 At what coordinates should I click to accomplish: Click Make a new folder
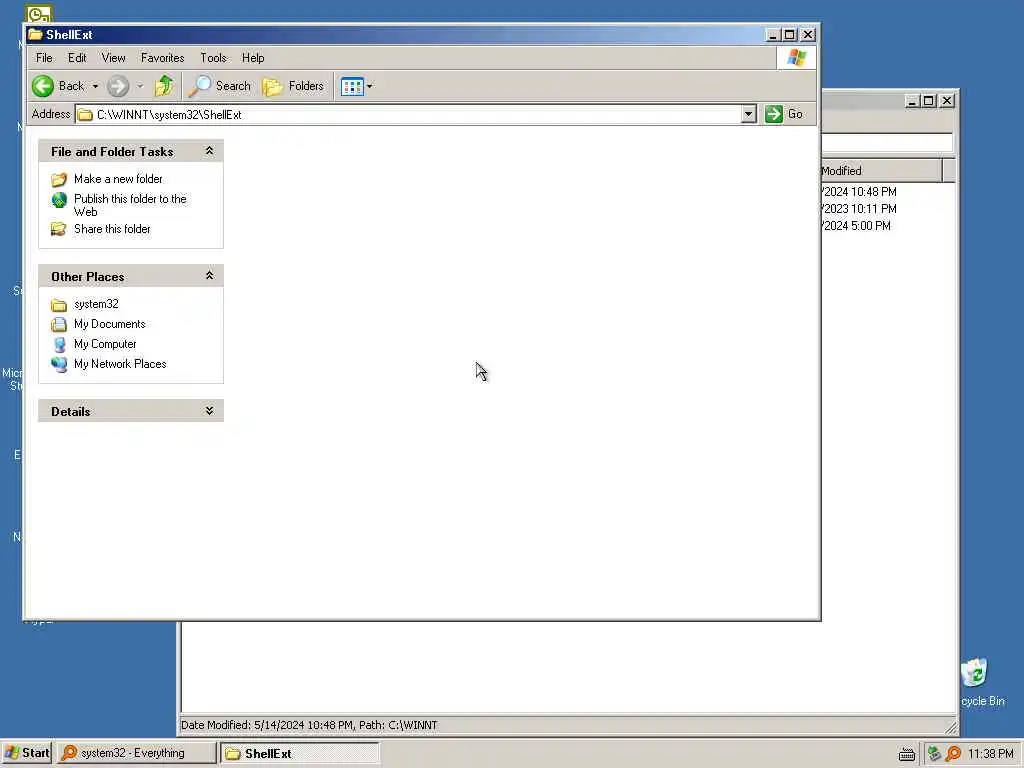(118, 178)
